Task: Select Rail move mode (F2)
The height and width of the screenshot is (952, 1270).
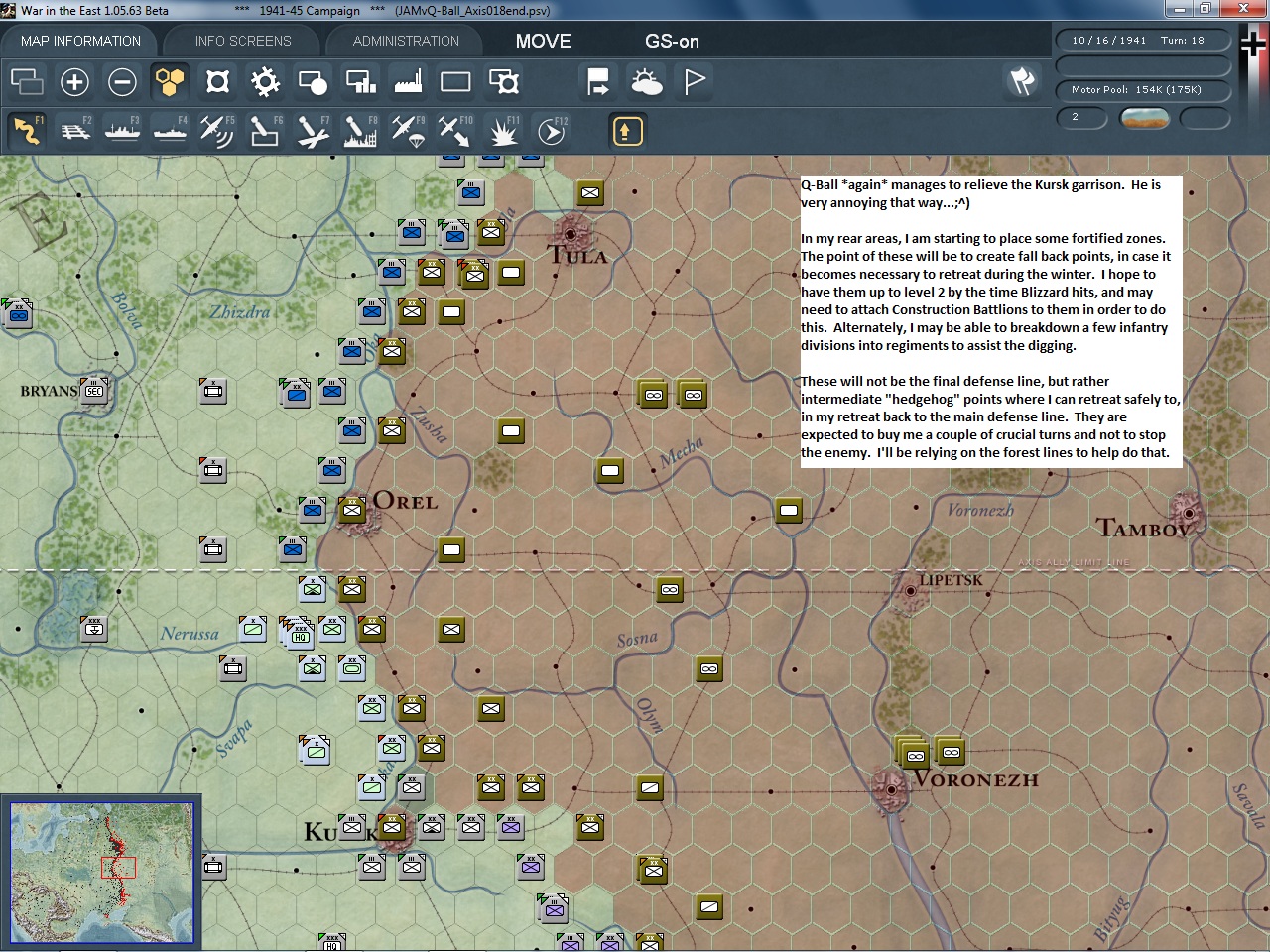Action: click(x=74, y=131)
